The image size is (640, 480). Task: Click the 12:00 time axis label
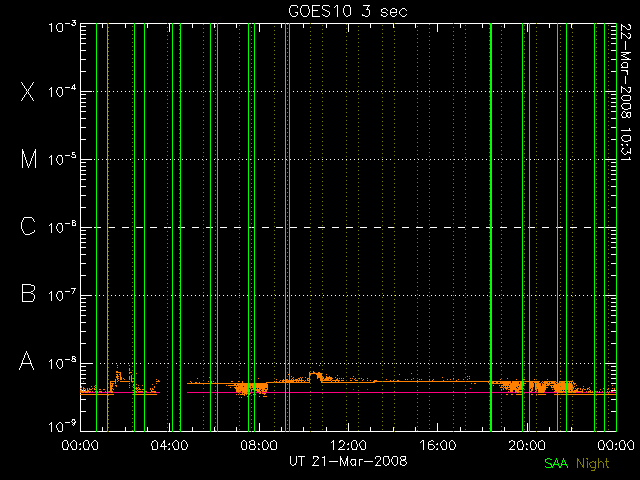point(348,444)
